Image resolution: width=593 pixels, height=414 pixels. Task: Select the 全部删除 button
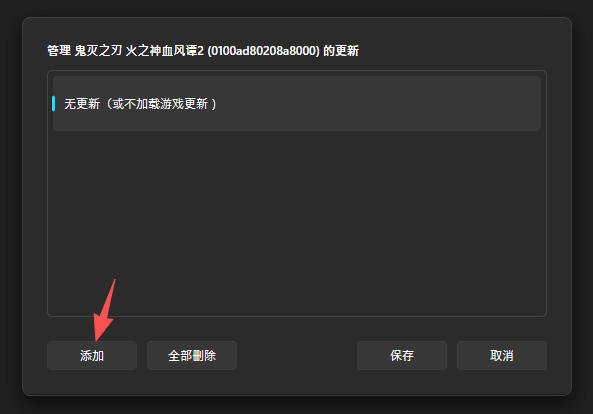[192, 355]
